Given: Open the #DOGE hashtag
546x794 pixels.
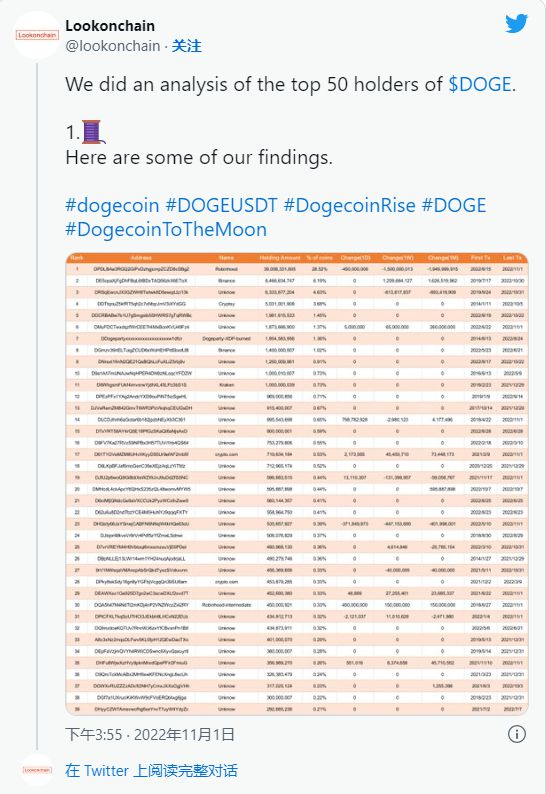Looking at the screenshot, I should click(x=453, y=205).
